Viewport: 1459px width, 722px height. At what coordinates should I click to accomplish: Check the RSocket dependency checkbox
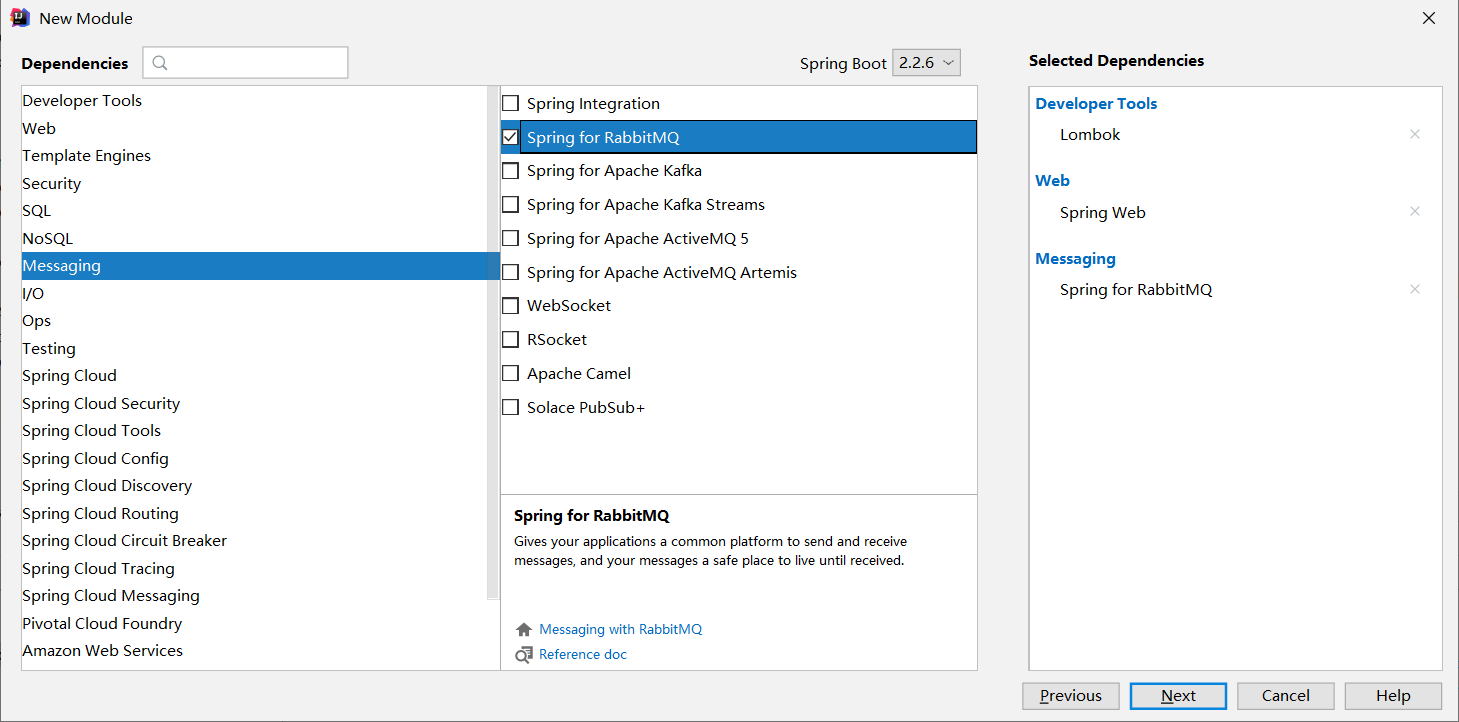(511, 339)
